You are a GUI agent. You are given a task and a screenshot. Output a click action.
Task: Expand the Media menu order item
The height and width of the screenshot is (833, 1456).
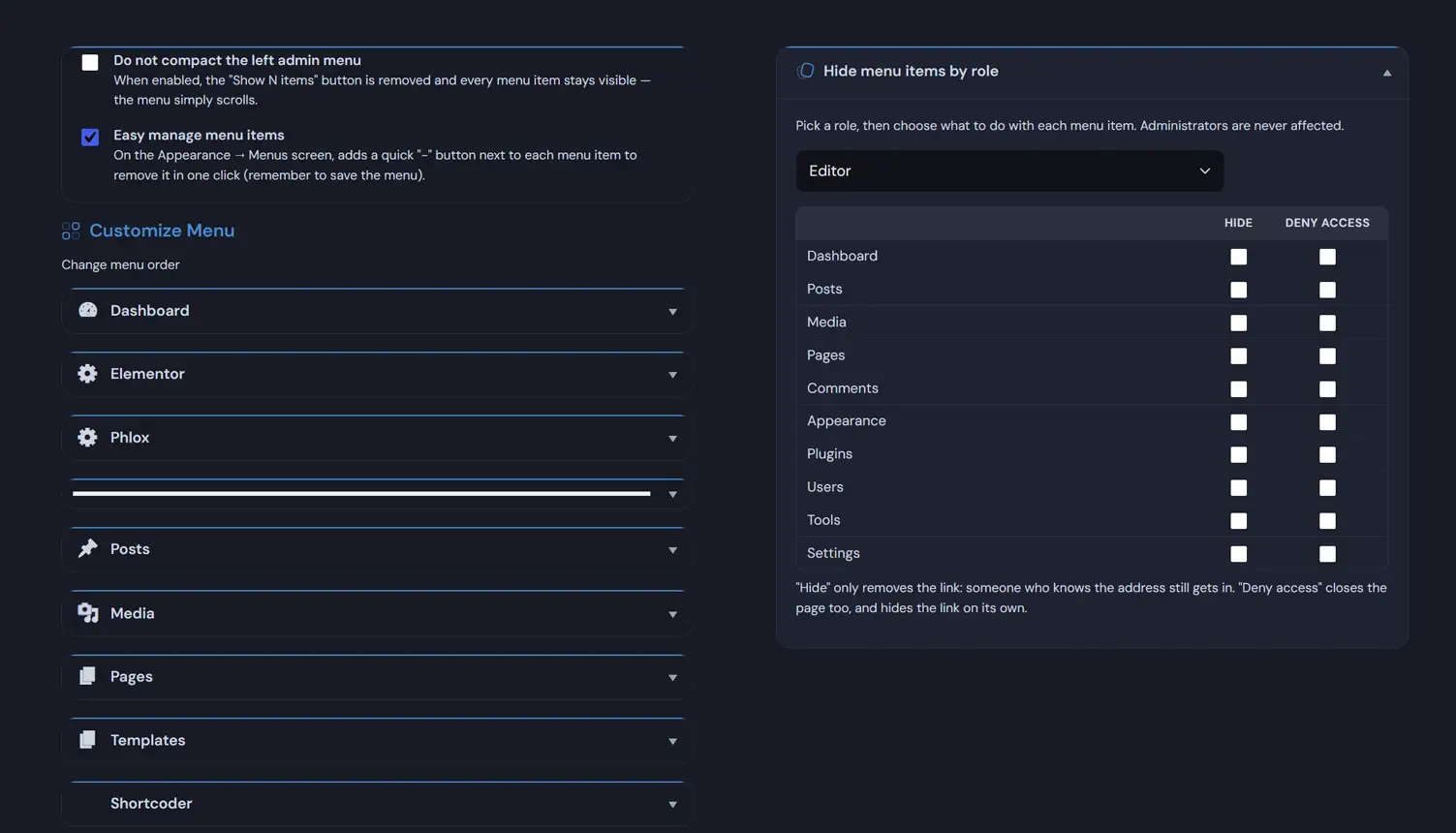click(x=672, y=614)
